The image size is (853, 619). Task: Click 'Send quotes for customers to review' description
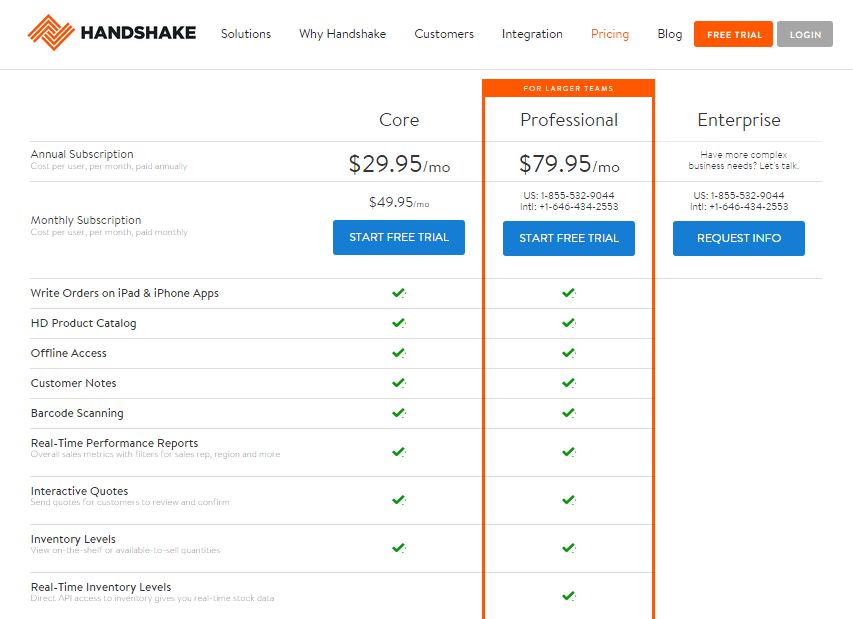[x=129, y=502]
